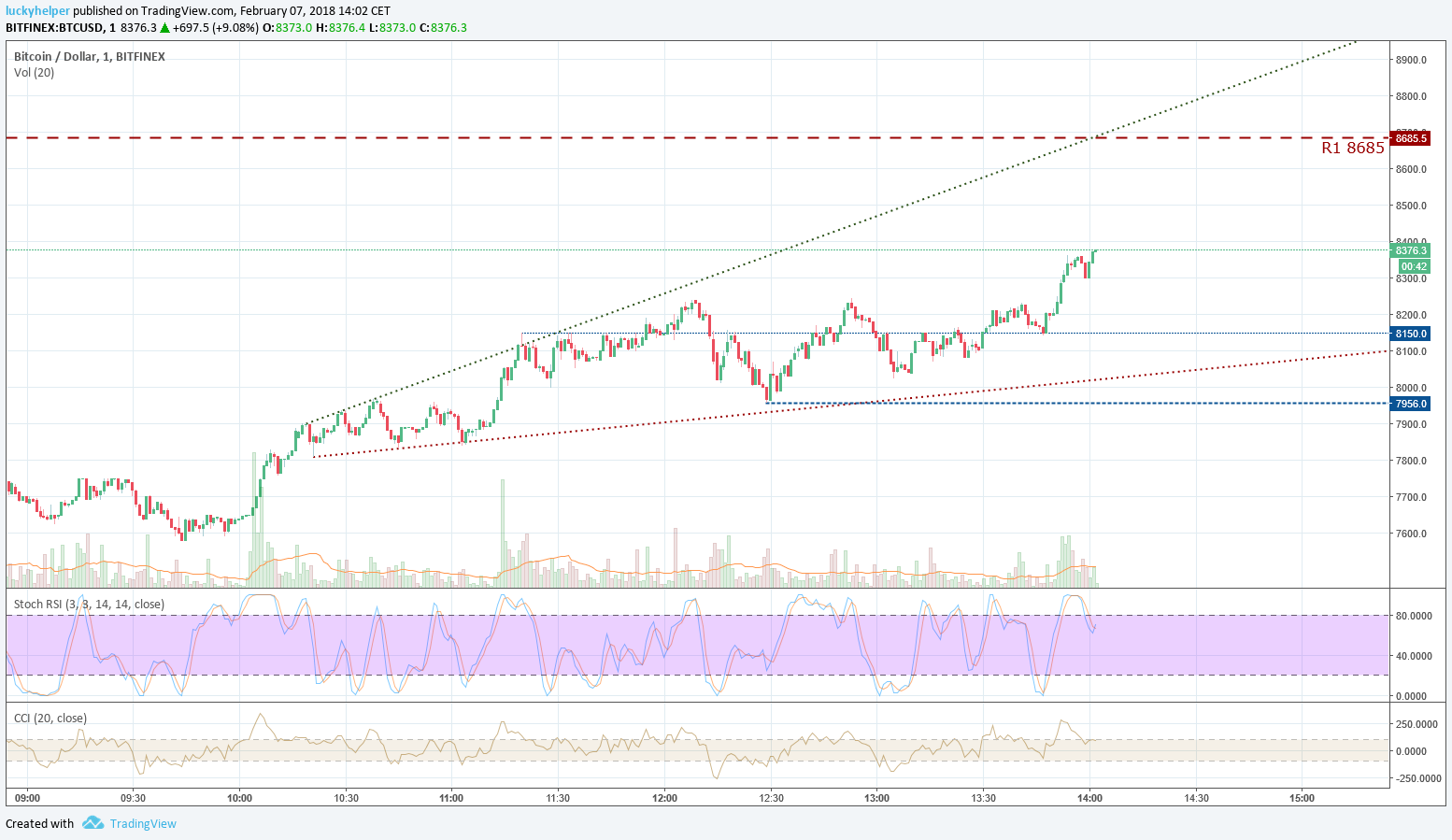Click the CCI (20, close) indicator legend
This screenshot has width=1452, height=840.
tap(50, 719)
